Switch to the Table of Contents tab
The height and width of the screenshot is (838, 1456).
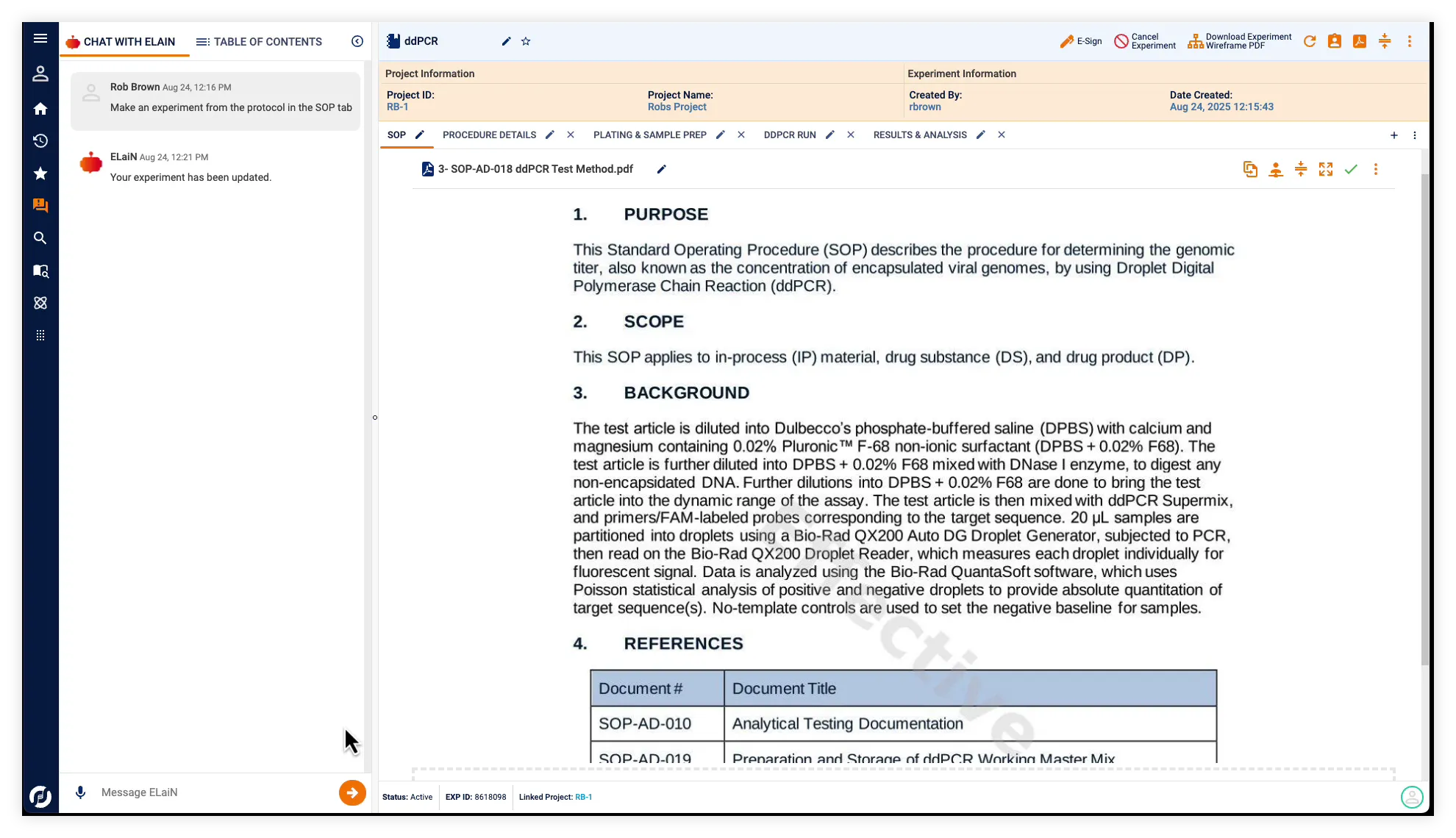[x=259, y=42]
